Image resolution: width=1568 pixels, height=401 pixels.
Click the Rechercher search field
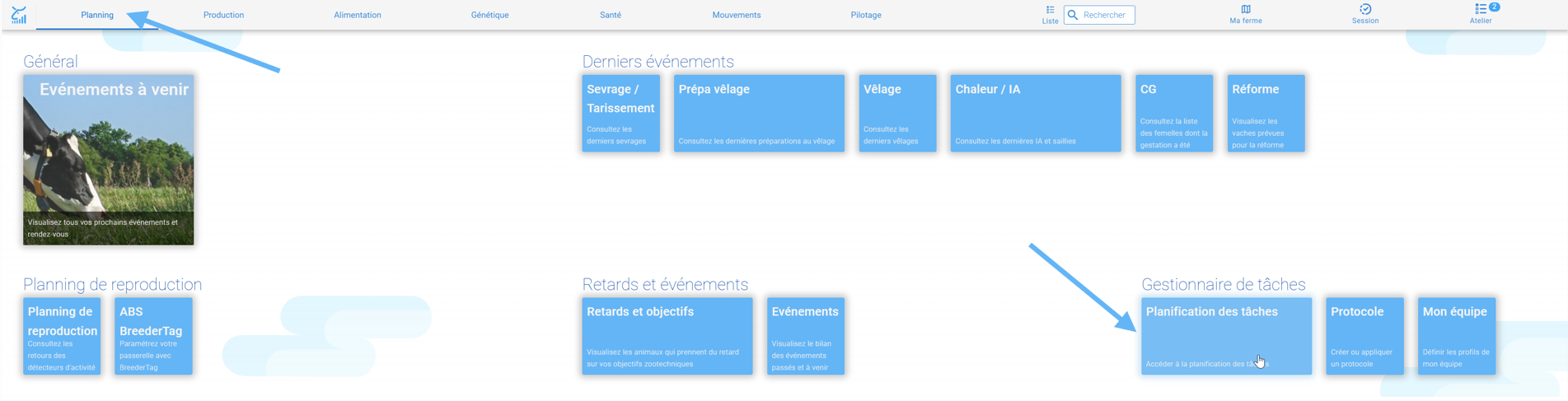(1099, 15)
